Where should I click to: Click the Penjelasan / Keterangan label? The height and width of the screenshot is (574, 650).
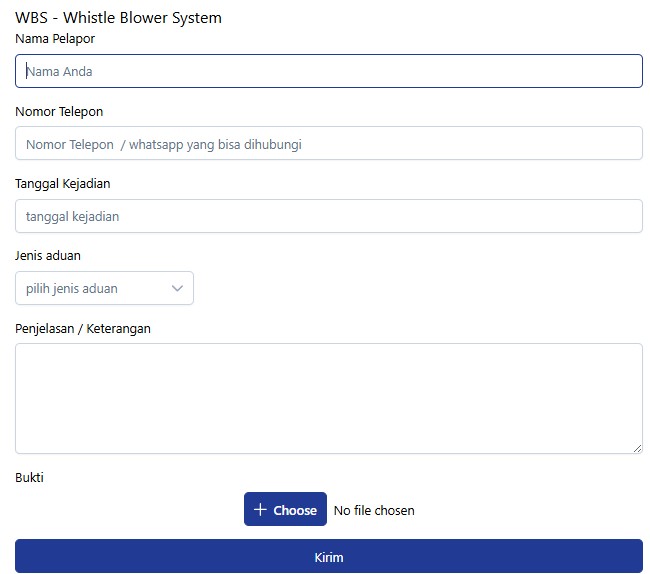click(83, 328)
